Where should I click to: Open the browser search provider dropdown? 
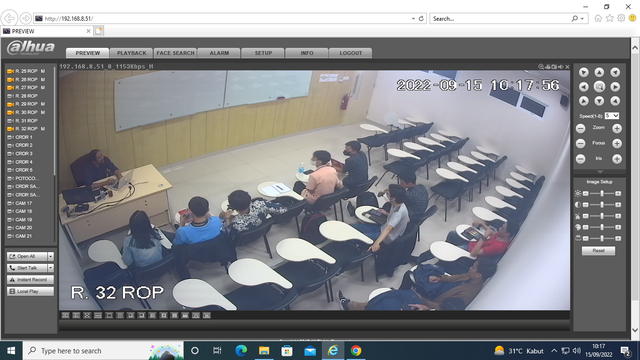582,18
